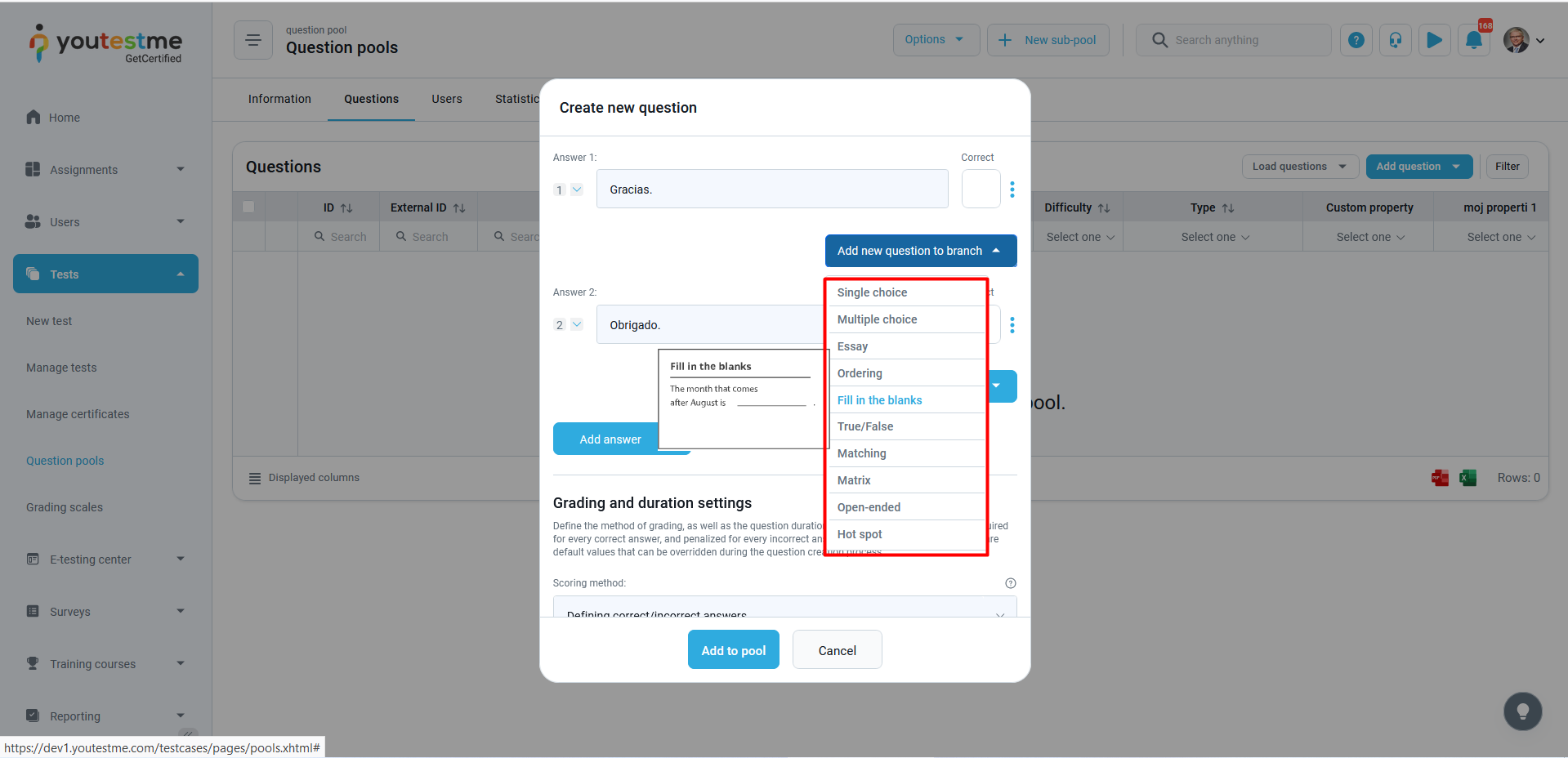Image resolution: width=1568 pixels, height=758 pixels.
Task: Expand the user account chevron
Action: click(1540, 40)
